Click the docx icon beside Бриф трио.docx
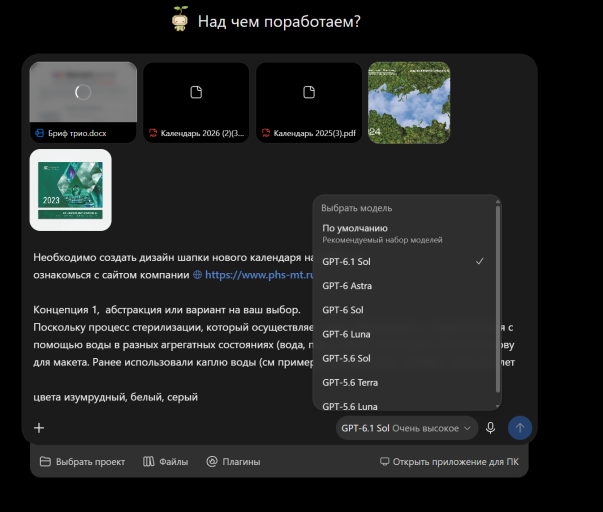The image size is (603, 512). click(x=40, y=133)
